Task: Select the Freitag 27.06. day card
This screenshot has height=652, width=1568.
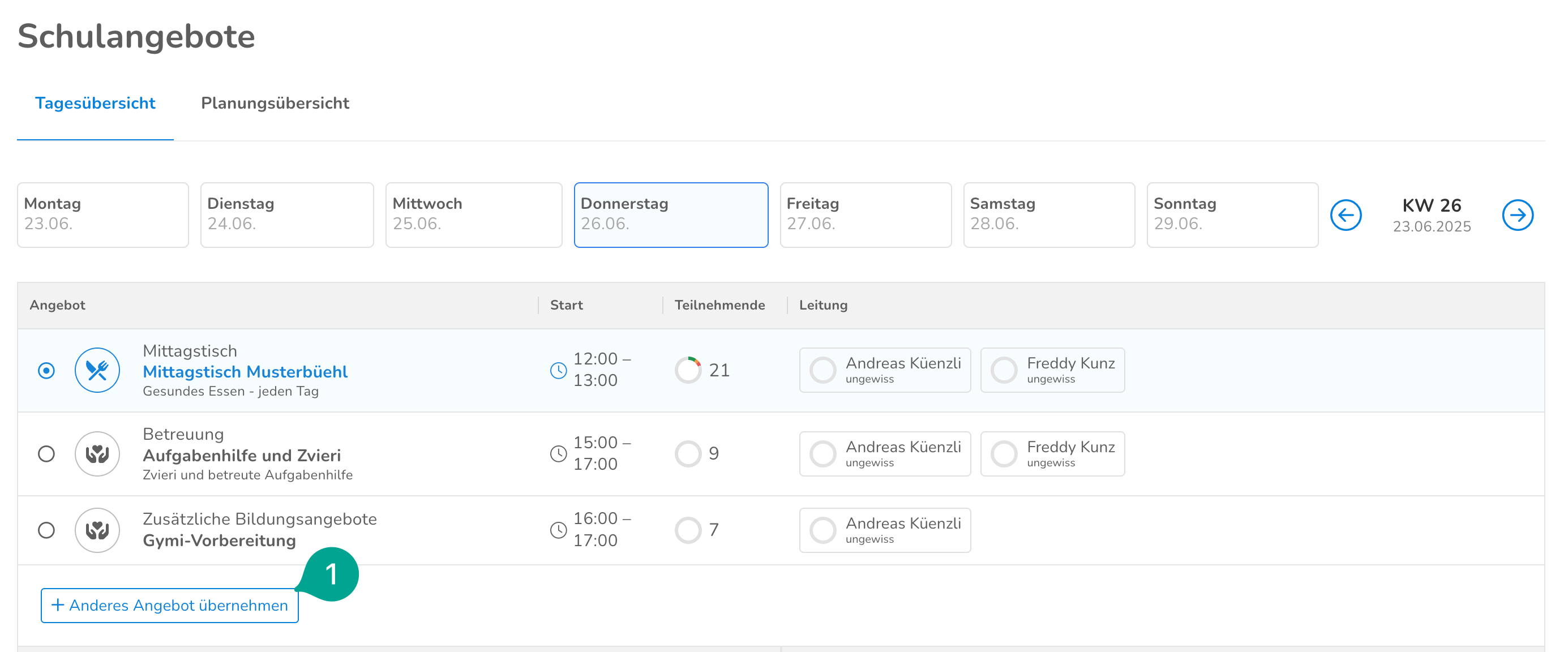Action: (865, 215)
